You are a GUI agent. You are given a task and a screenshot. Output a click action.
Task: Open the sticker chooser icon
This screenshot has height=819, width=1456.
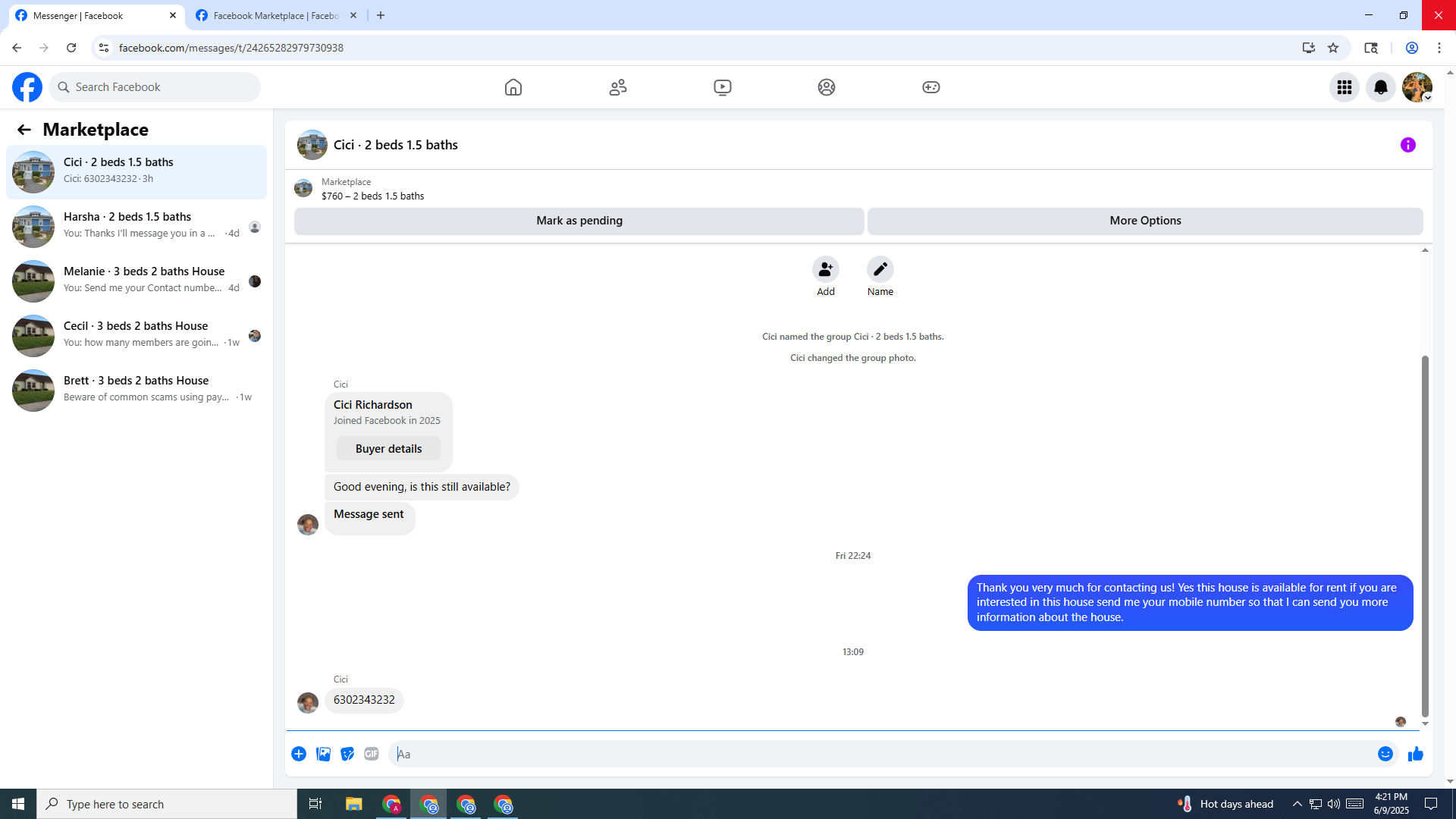[347, 754]
